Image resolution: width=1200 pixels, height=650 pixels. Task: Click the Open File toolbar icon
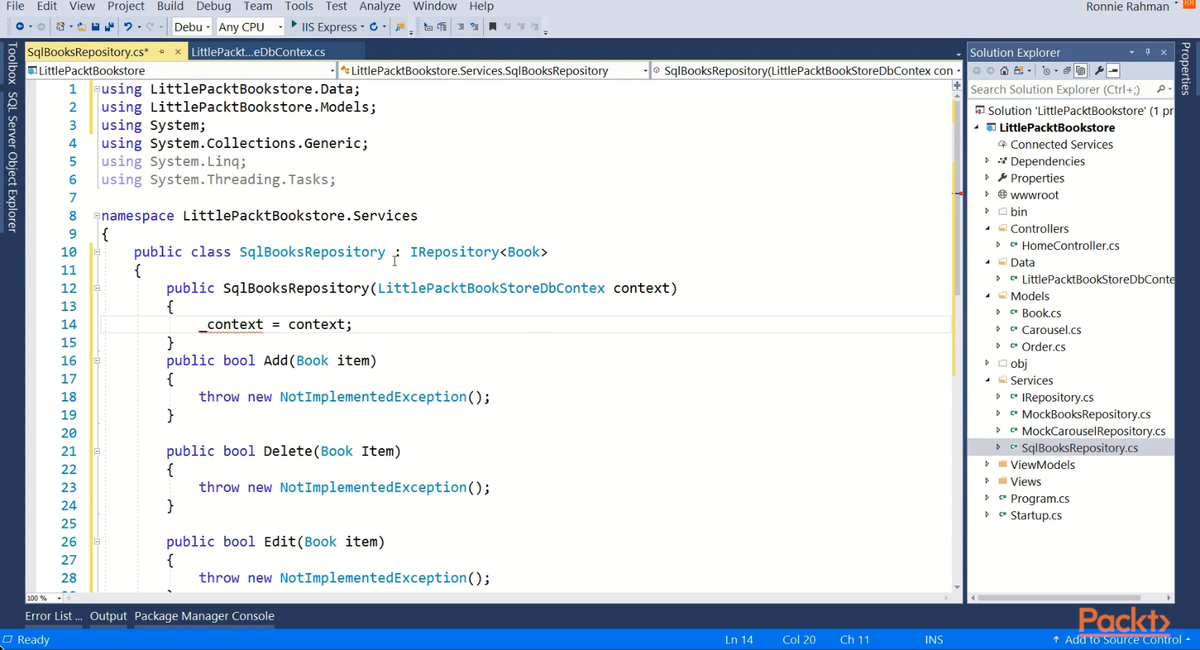pos(82,26)
